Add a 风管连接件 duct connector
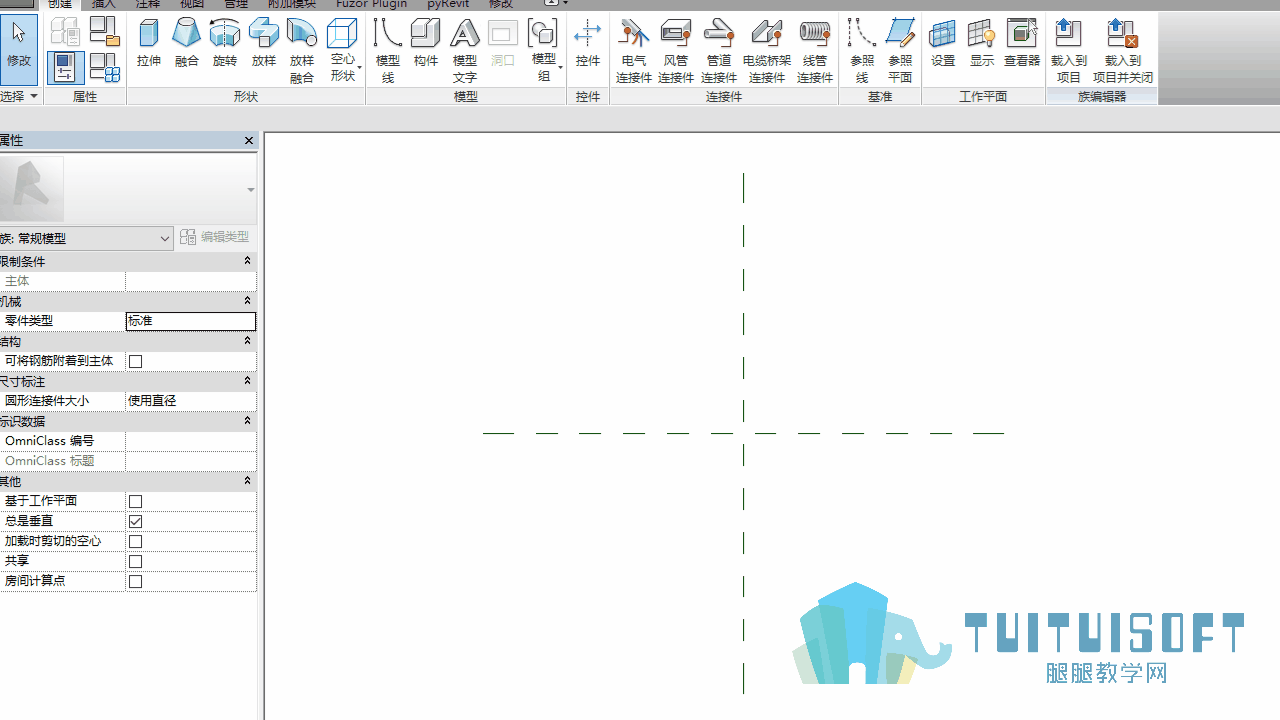 click(676, 50)
